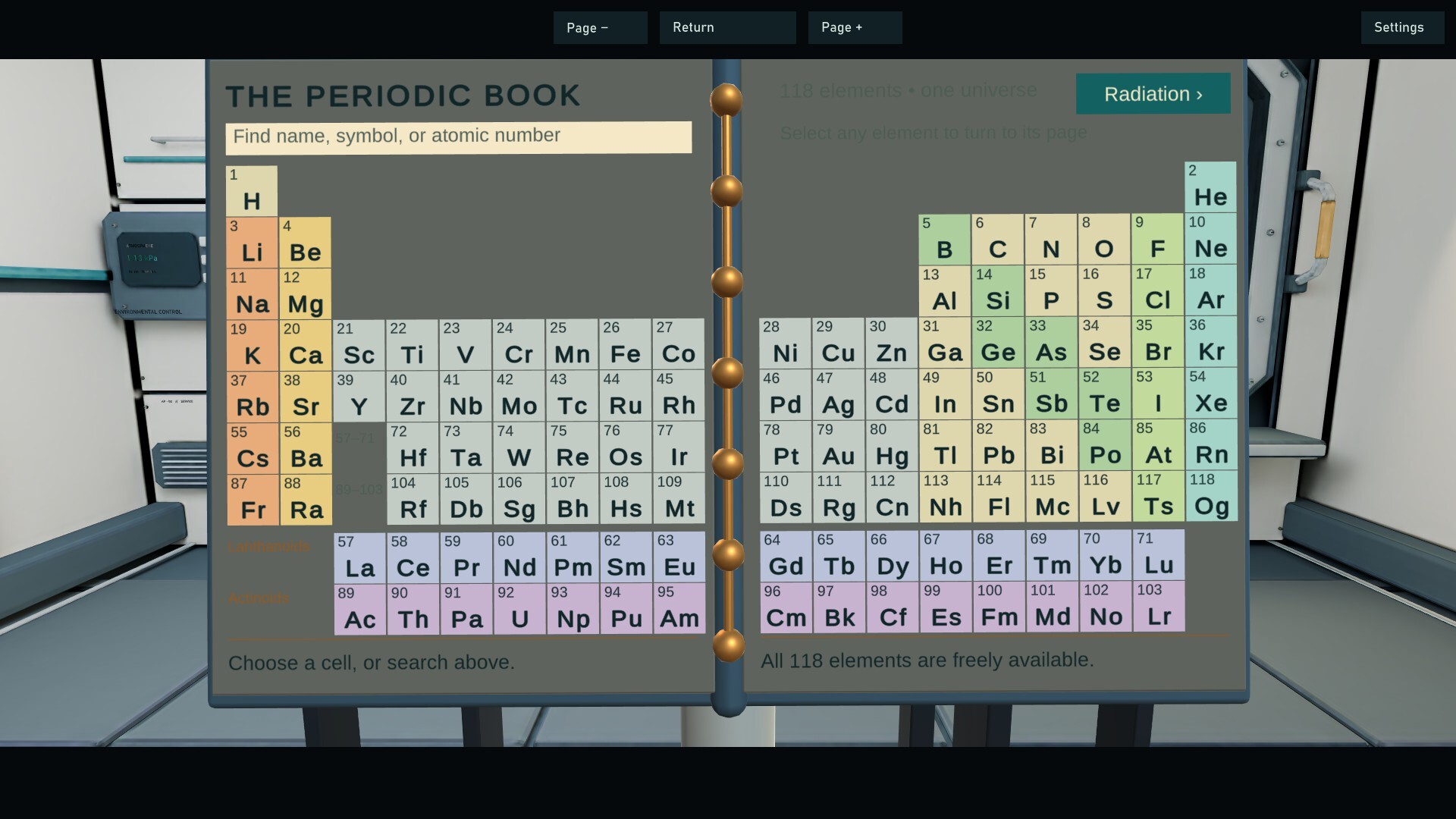Pick the Lawrencium (Lr) cell
This screenshot has height=819, width=1456.
[1159, 607]
